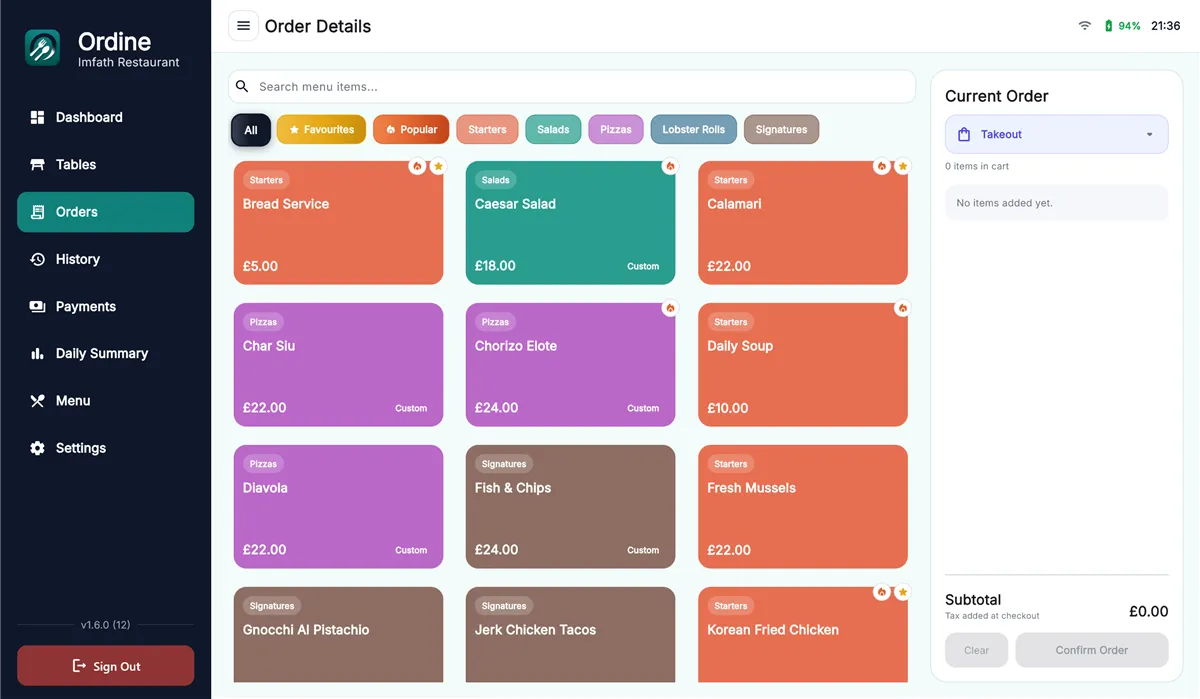
Task: Click the Confirm Order button
Action: pos(1091,650)
